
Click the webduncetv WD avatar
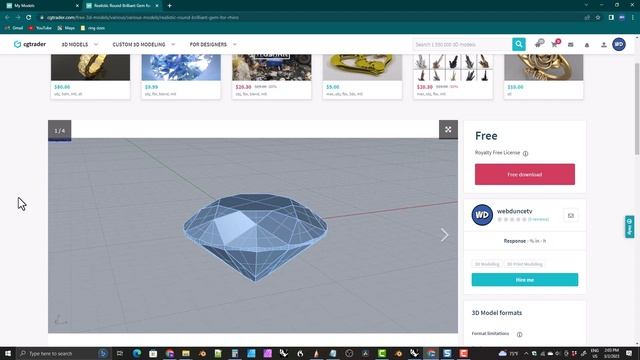coord(482,215)
